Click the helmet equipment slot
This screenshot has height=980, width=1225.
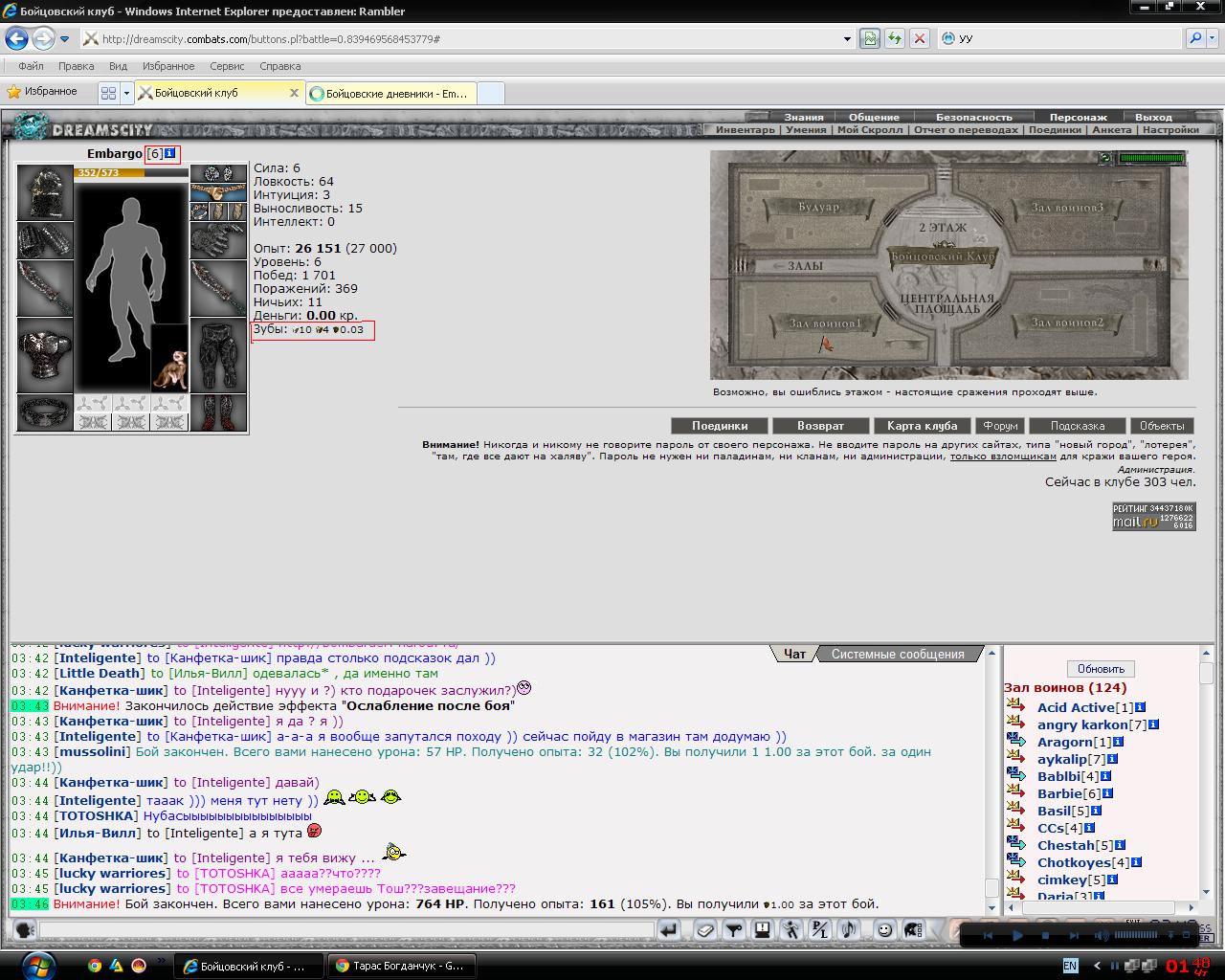pyautogui.click(x=45, y=193)
